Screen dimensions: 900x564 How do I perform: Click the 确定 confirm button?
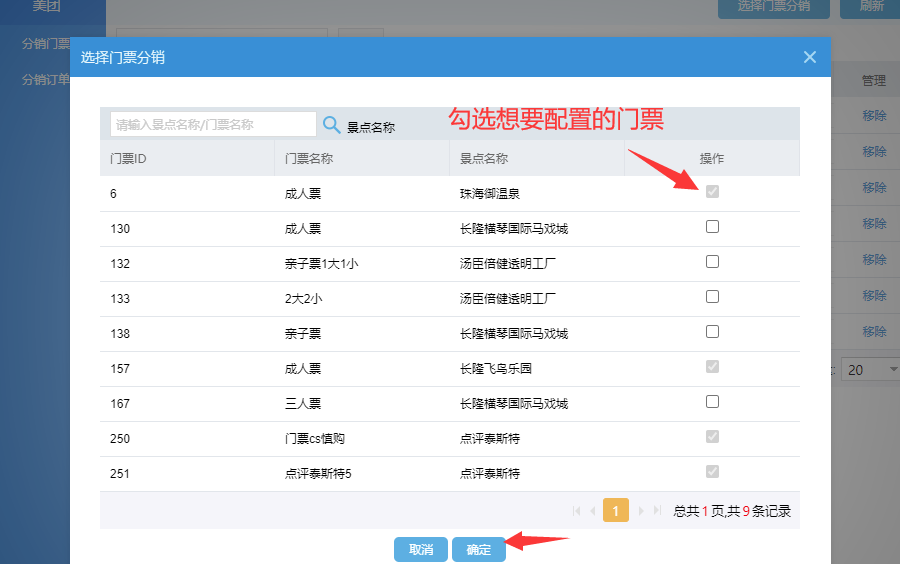[479, 550]
